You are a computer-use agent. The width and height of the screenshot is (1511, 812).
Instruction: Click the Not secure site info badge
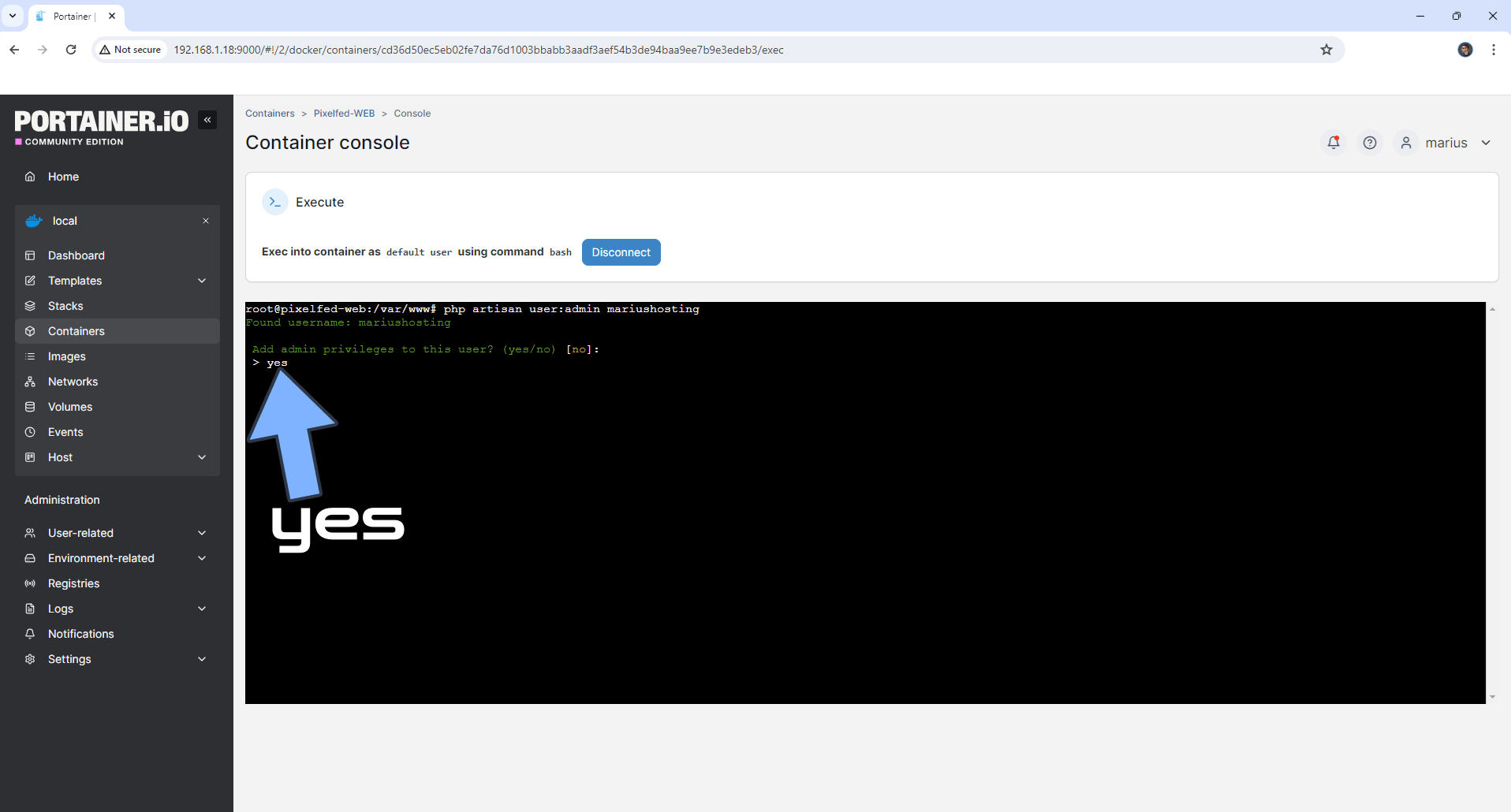pos(130,50)
